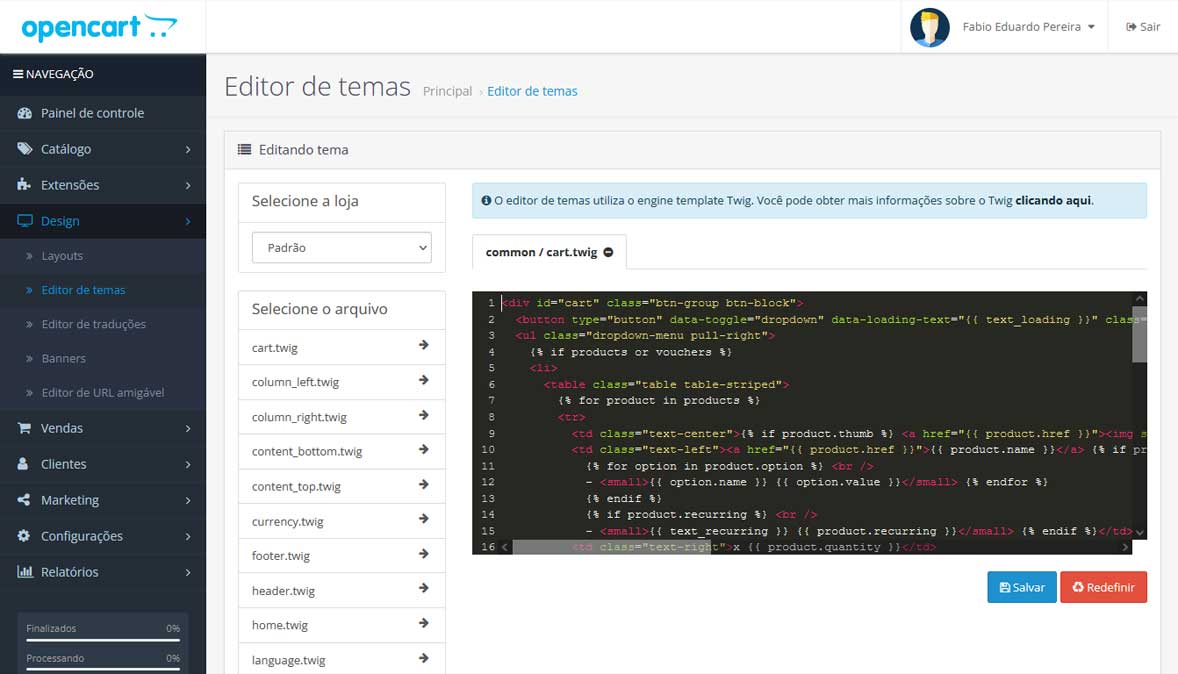Click arrow icon beside column_left.twig

423,380
